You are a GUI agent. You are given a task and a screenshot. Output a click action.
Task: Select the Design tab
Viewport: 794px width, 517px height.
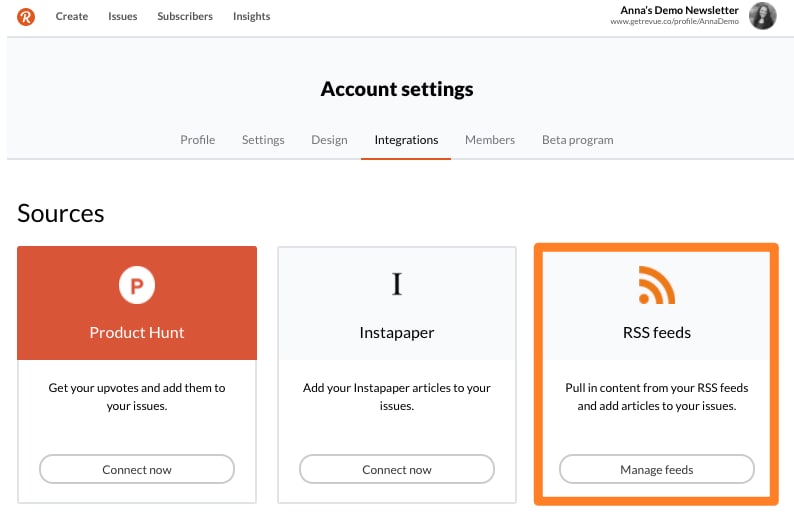tap(329, 140)
